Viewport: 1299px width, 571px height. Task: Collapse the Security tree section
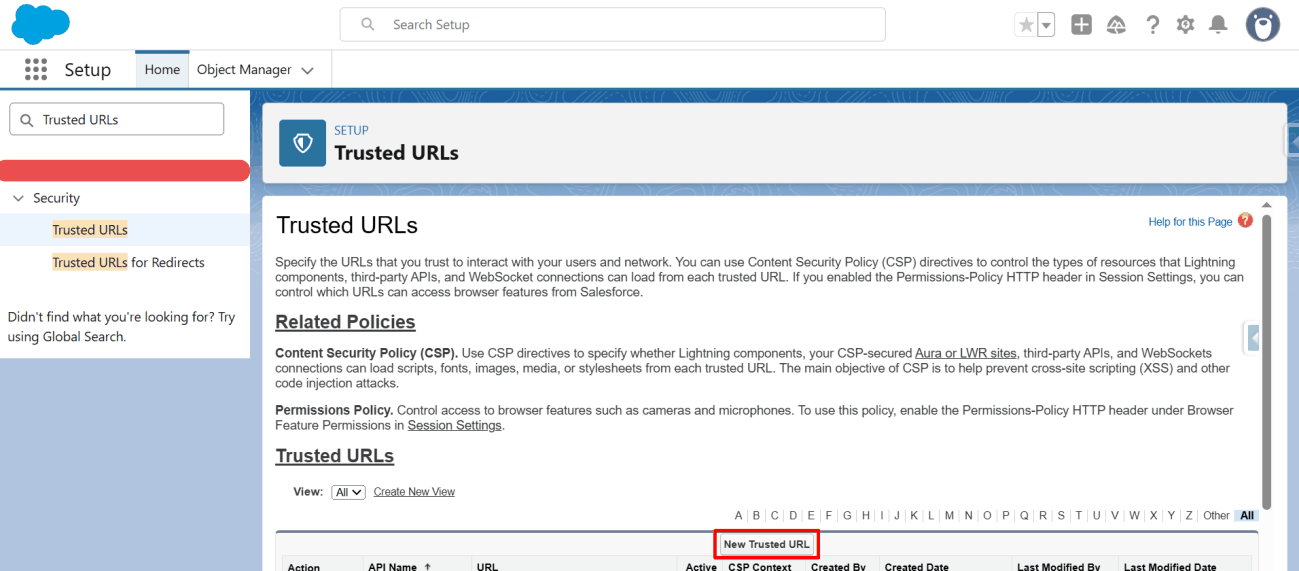(x=18, y=198)
